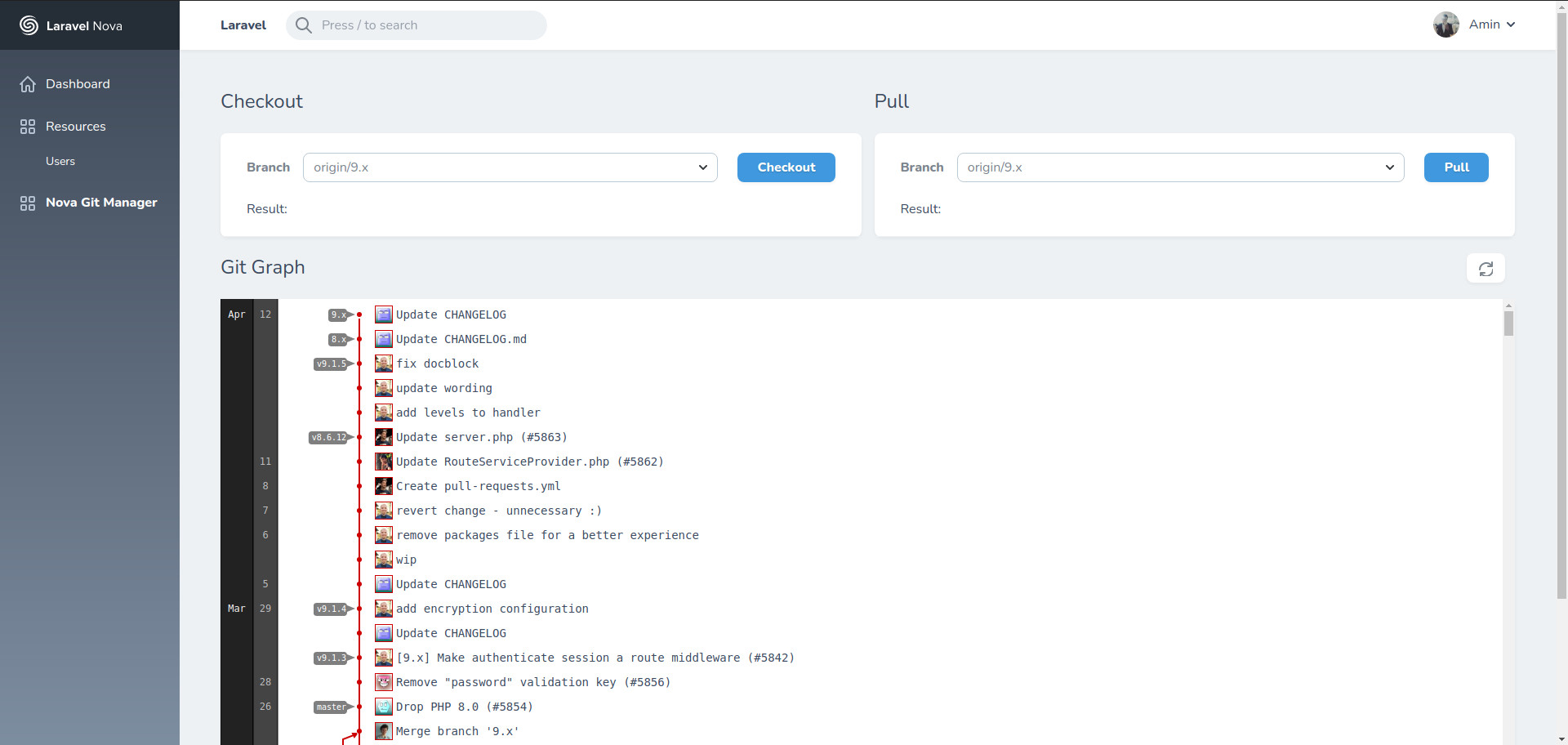Image resolution: width=1568 pixels, height=745 pixels.
Task: Click the Laravel header link
Action: pos(243,25)
